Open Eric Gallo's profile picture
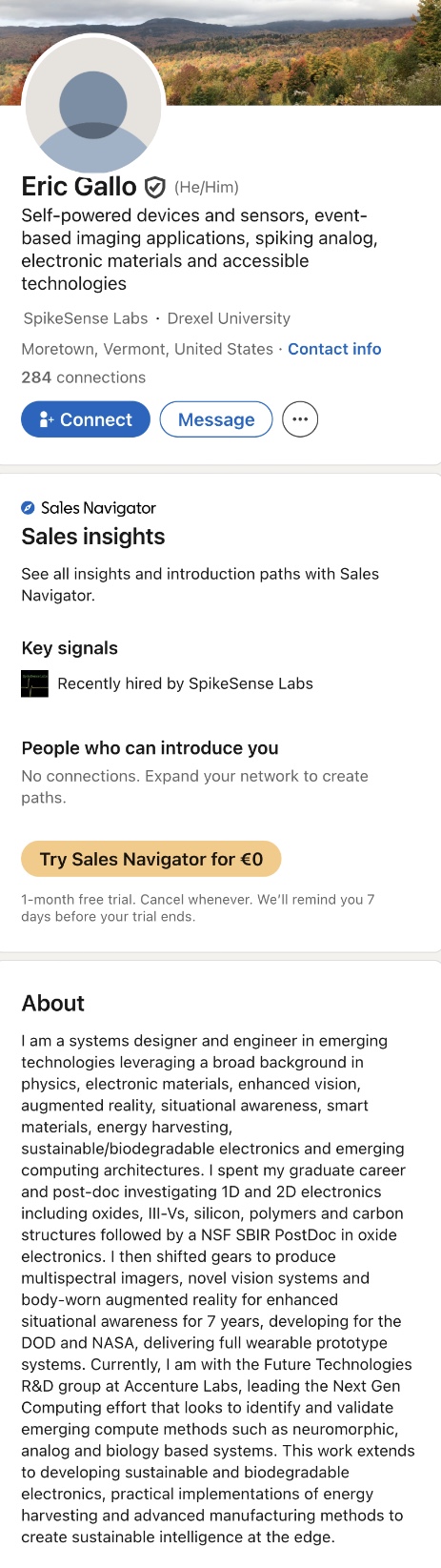Viewport: 441px width, 1568px height. pos(93,105)
